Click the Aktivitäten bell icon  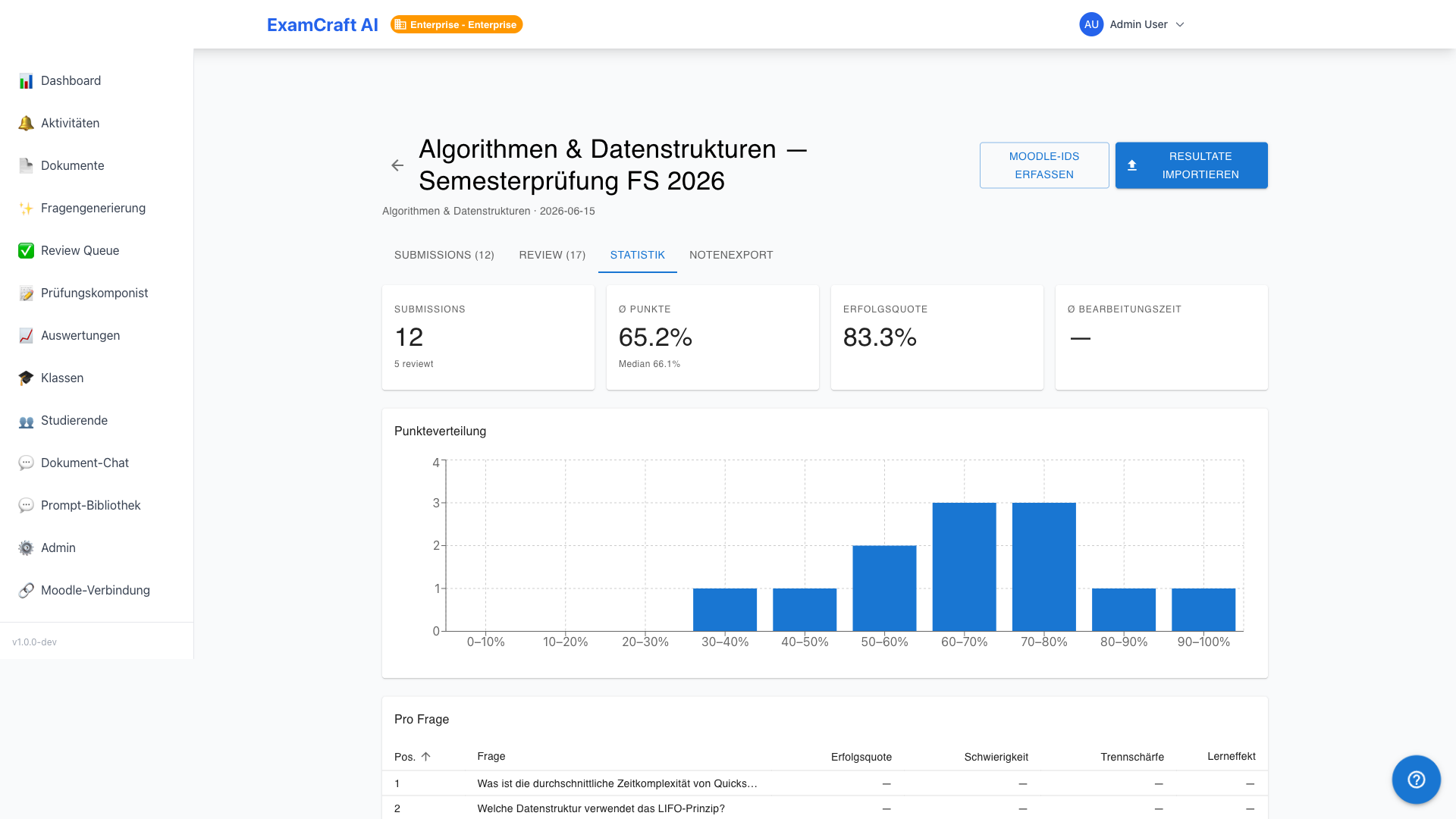26,124
